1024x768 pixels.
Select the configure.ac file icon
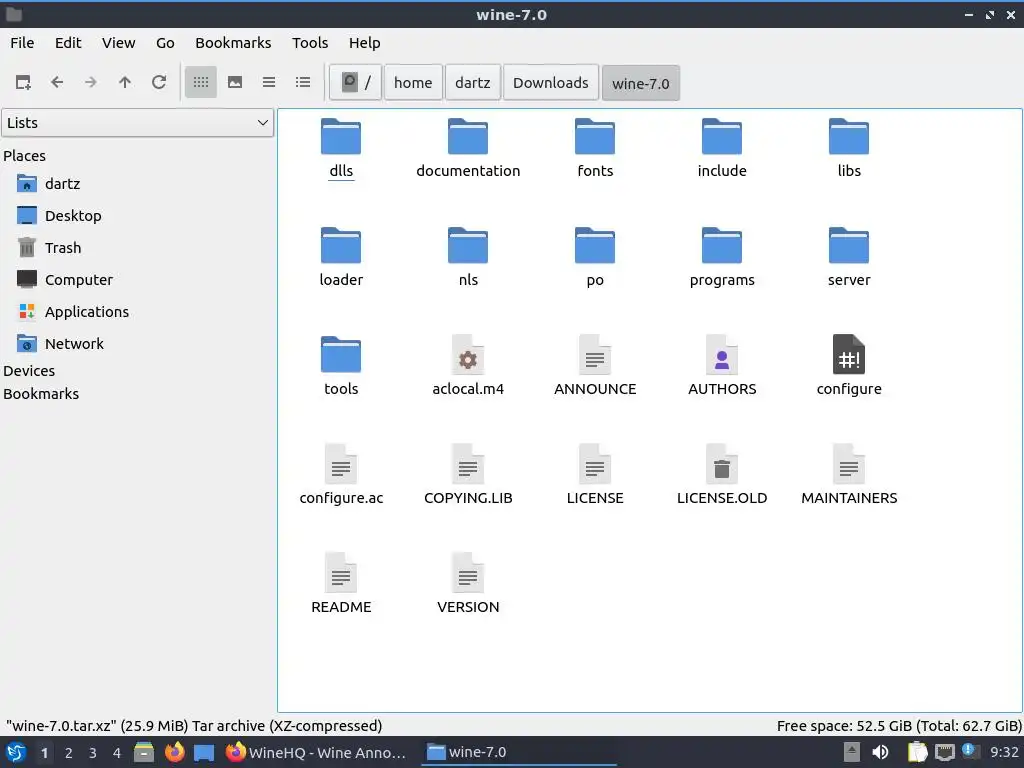tap(341, 464)
